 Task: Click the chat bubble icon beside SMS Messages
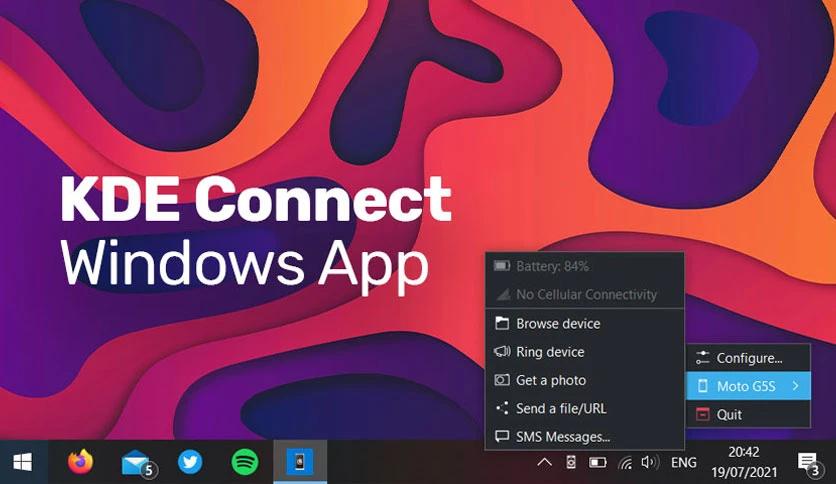click(502, 437)
